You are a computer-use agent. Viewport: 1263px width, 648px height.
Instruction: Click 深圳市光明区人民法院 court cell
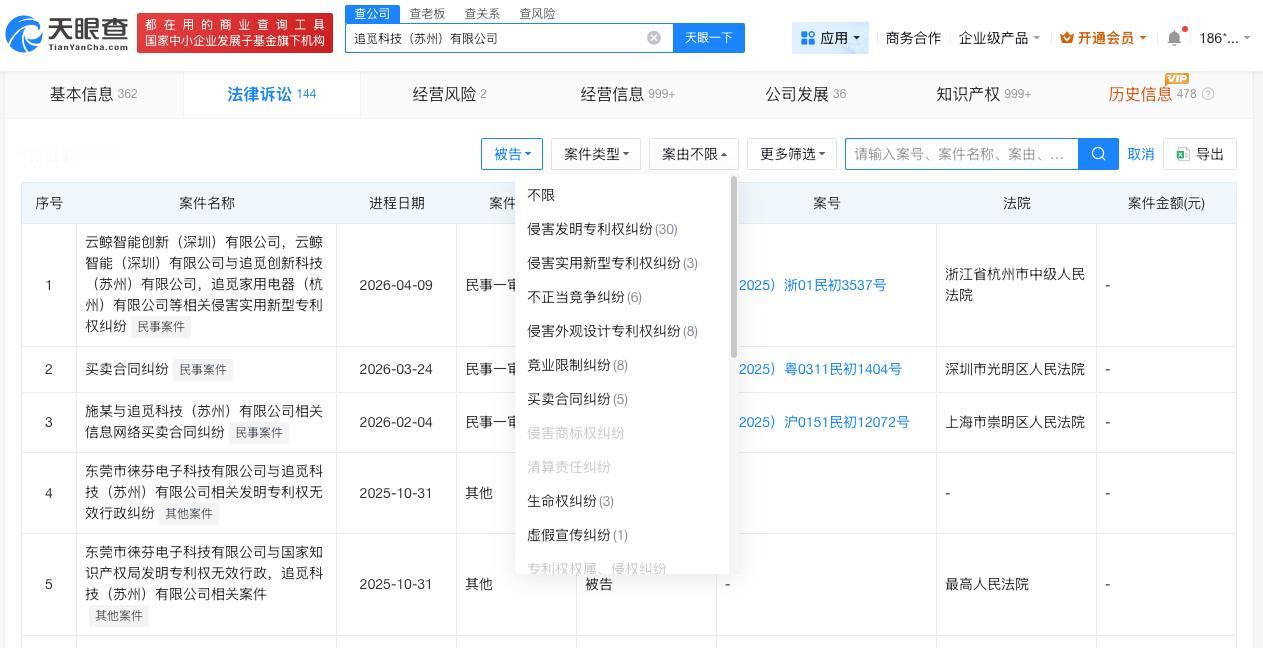[1015, 369]
